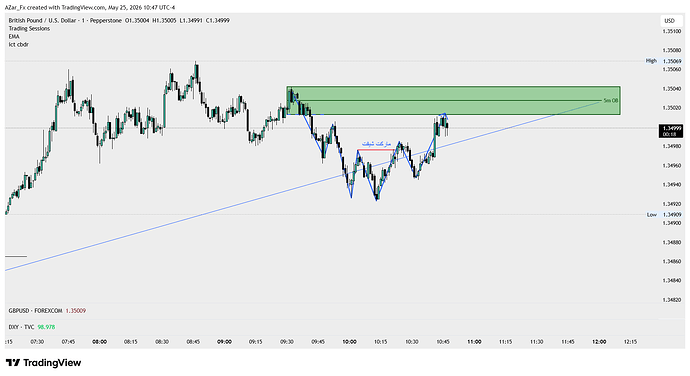Click the 10:15 time axis label
Image resolution: width=690 pixels, height=376 pixels.
381,342
